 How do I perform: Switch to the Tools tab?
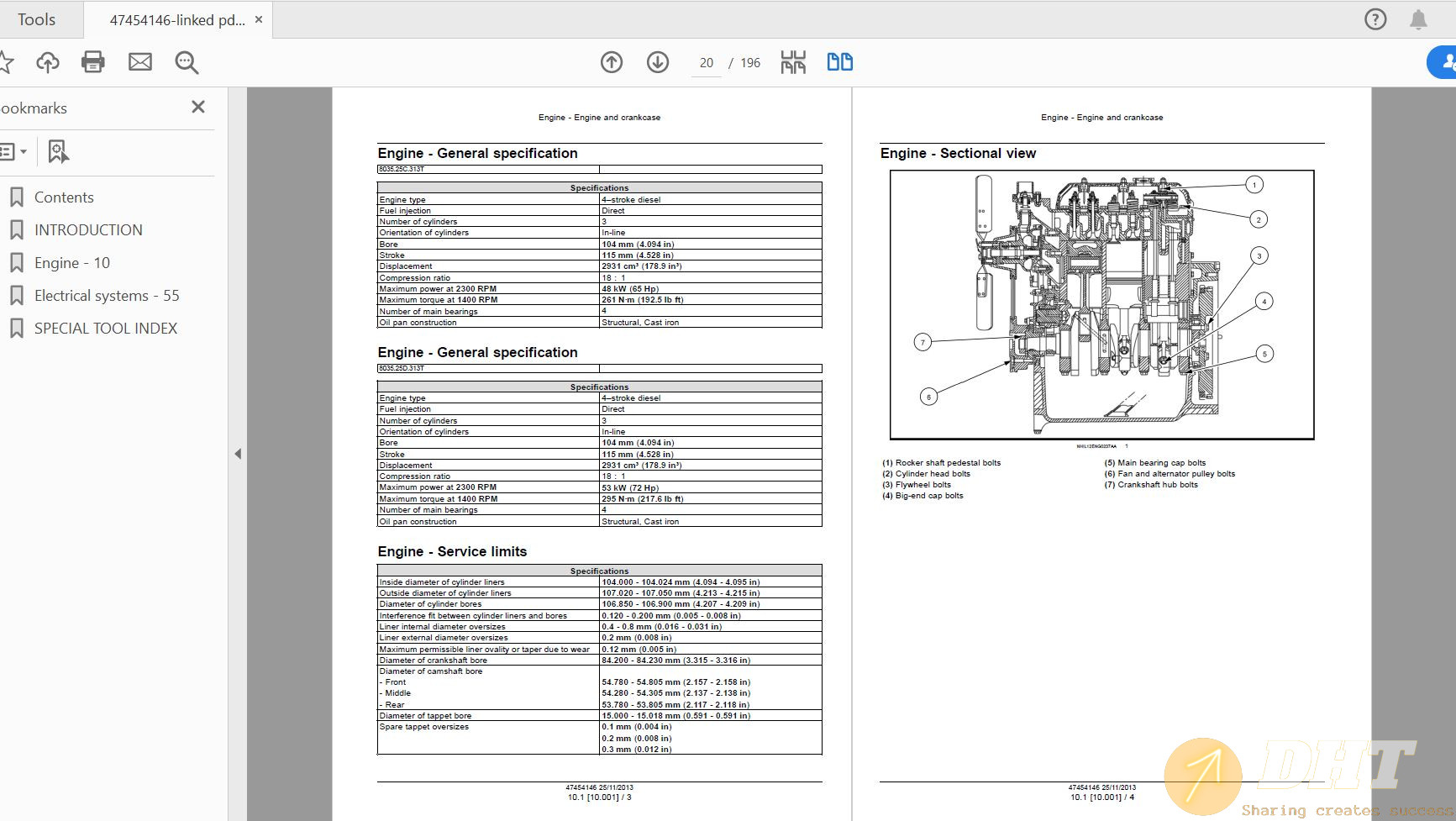37,19
